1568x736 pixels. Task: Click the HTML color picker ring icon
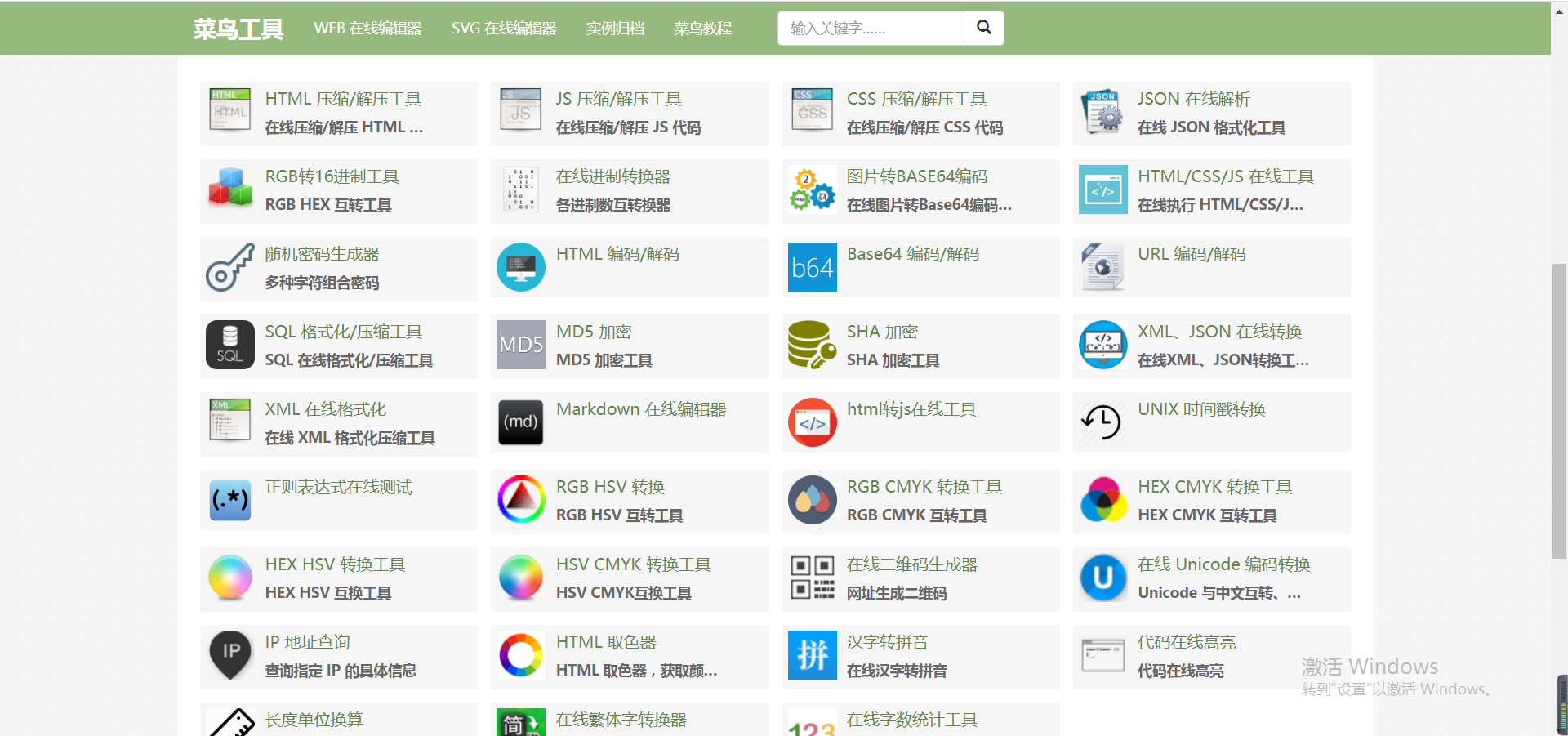click(521, 655)
